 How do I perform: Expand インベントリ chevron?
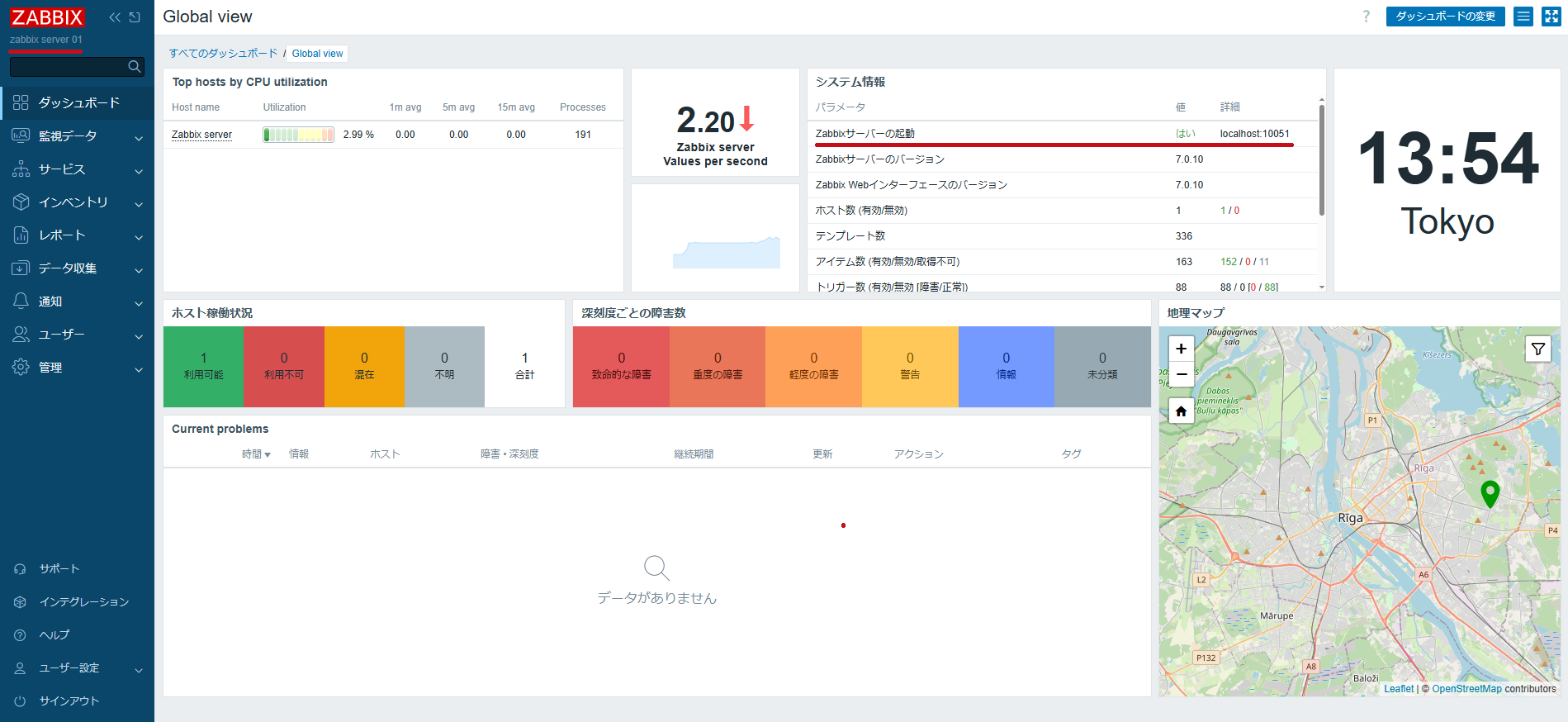(139, 204)
